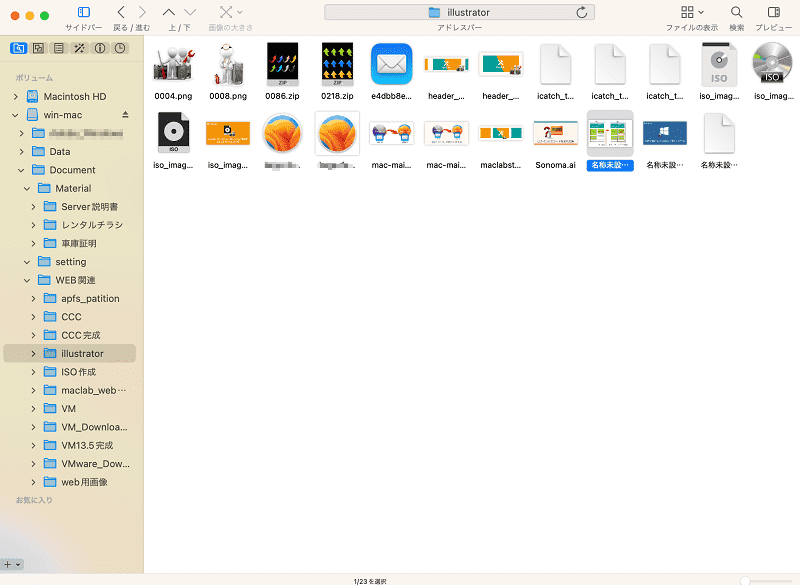The image size is (800, 585).
Task: Collapse the Material folder tree
Action: [27, 188]
